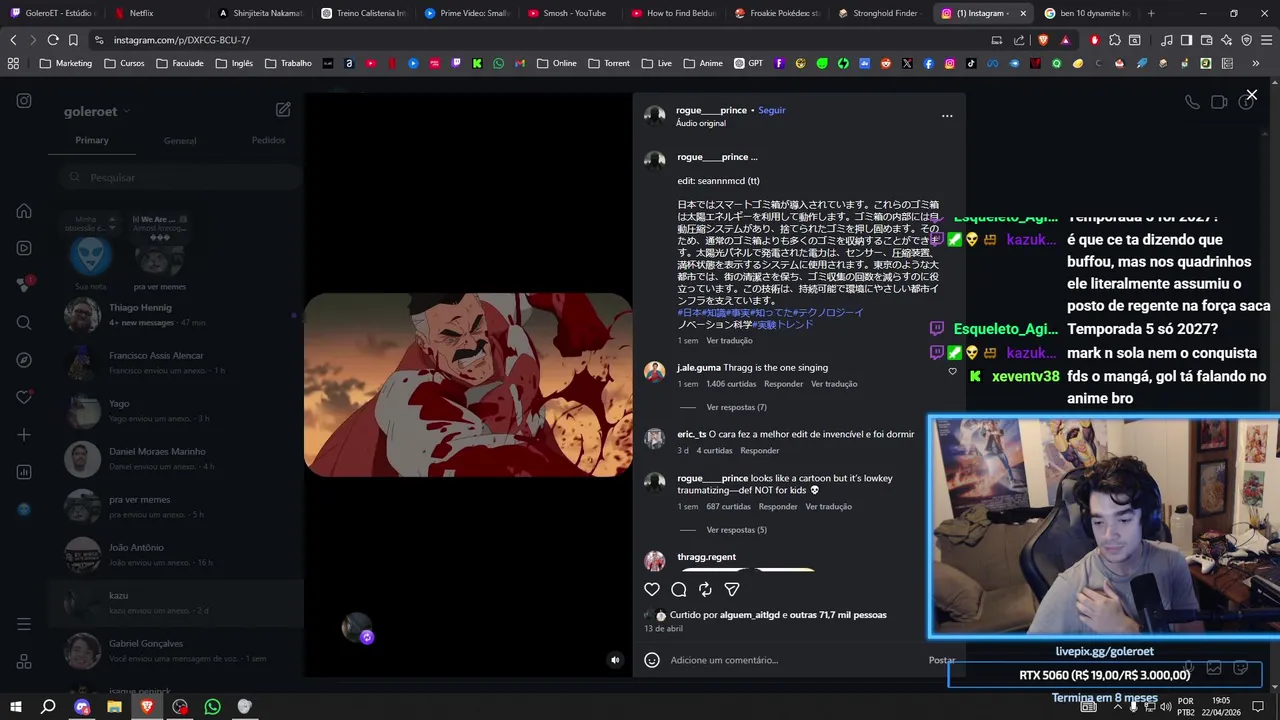Image resolution: width=1280 pixels, height=720 pixels.
Task: Open the Windows Start menu
Action: pyautogui.click(x=16, y=707)
